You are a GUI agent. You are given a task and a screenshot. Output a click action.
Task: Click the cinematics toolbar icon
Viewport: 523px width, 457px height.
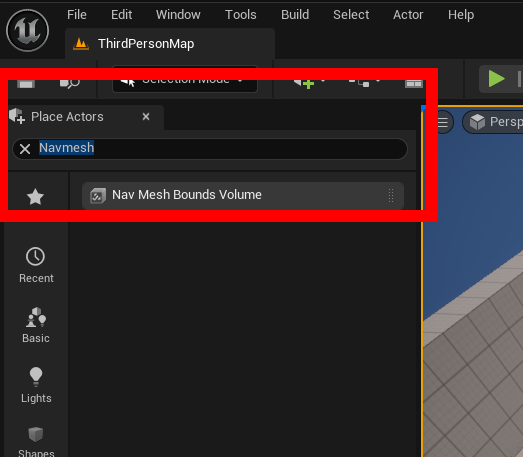click(414, 83)
